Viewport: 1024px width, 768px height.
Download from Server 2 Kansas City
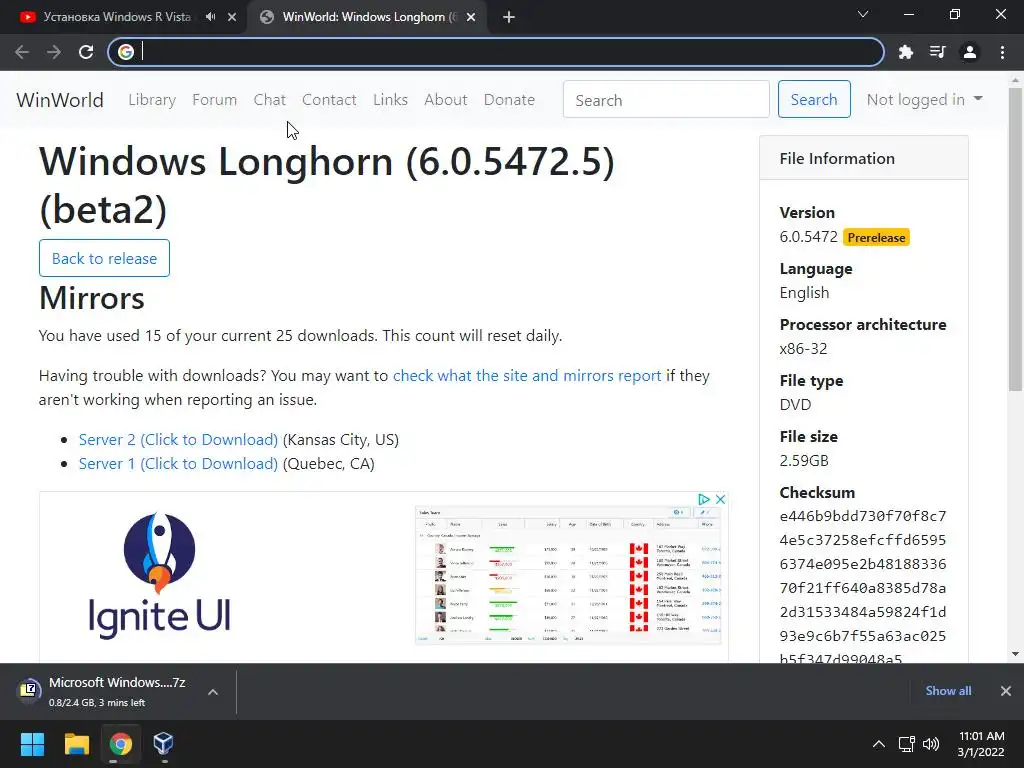[x=178, y=440]
